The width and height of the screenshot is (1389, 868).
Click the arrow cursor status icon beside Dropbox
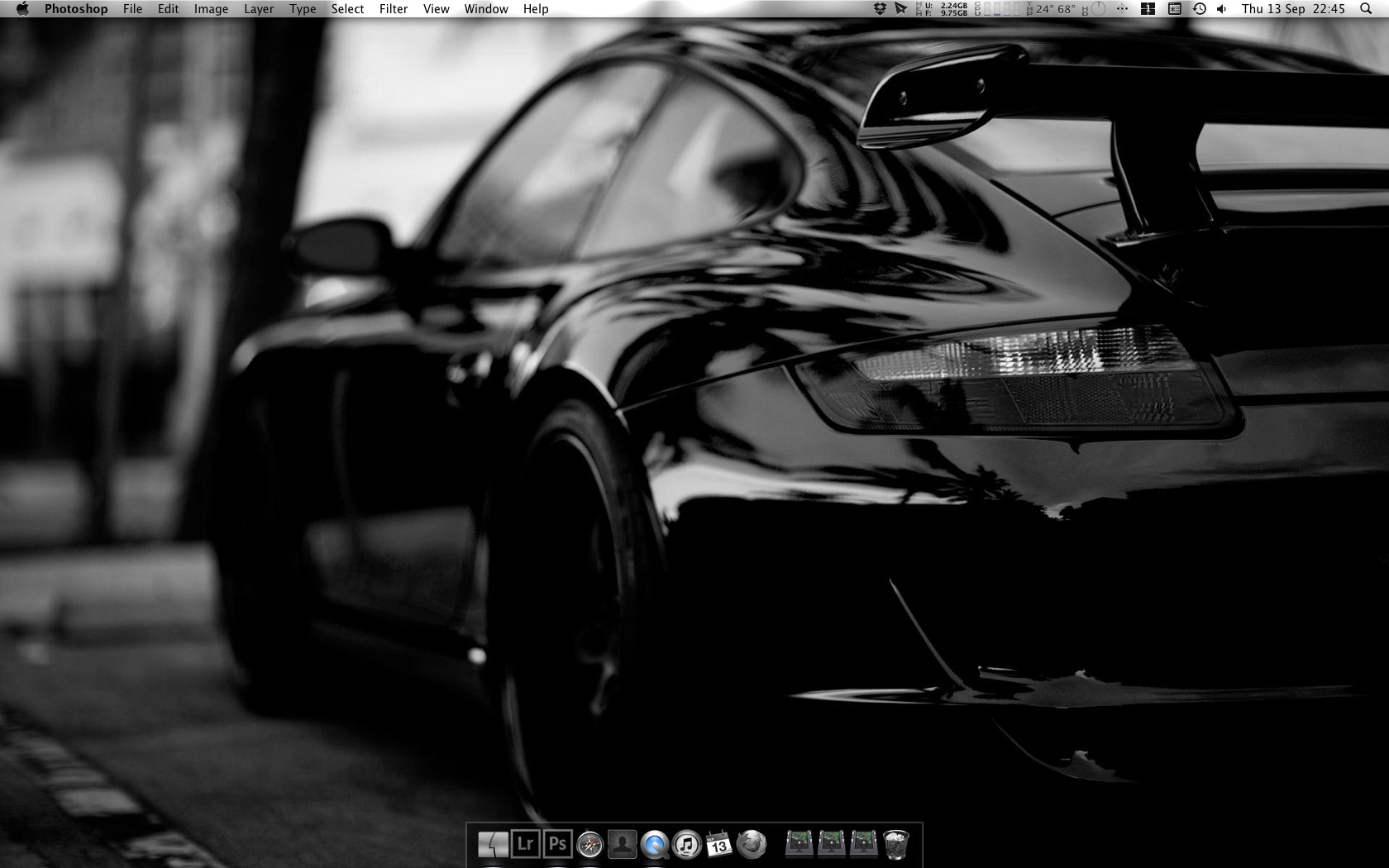pos(900,9)
